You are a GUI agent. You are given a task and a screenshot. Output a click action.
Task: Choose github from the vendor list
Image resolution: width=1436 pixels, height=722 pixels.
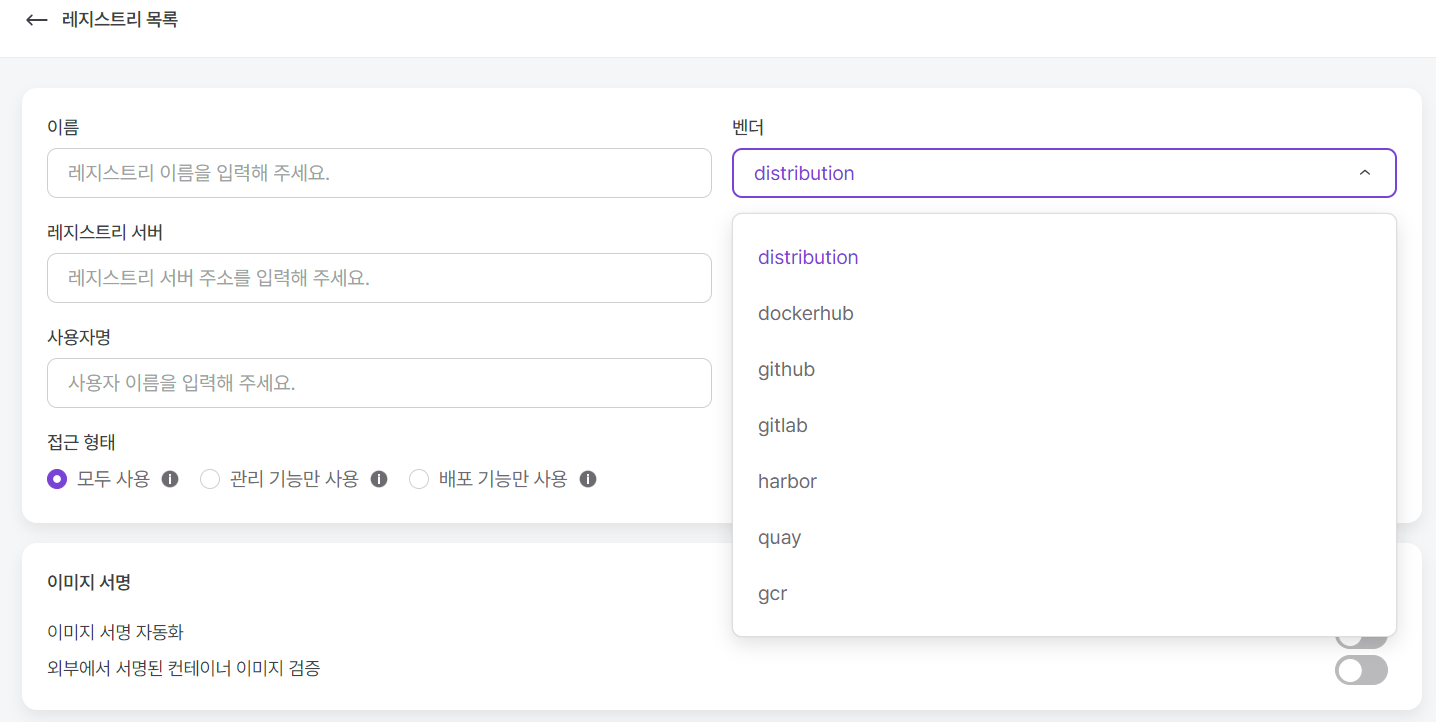pos(1064,369)
